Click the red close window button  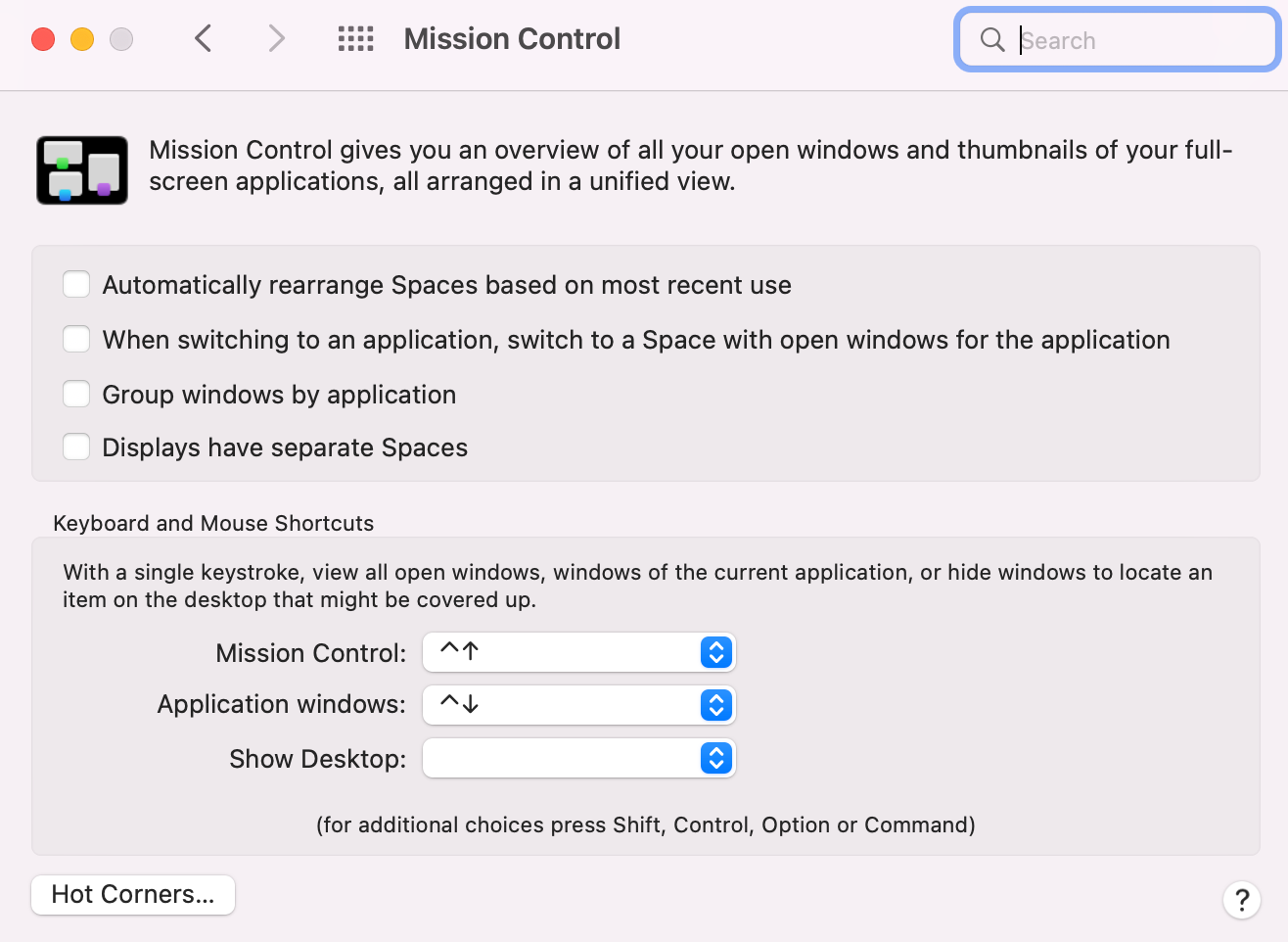pos(43,39)
